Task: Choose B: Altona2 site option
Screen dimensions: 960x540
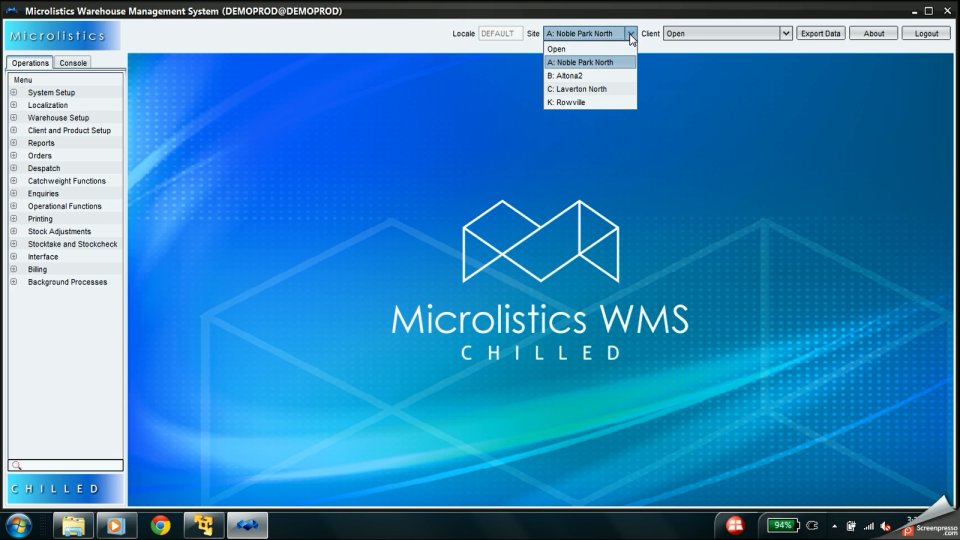Action: point(590,76)
